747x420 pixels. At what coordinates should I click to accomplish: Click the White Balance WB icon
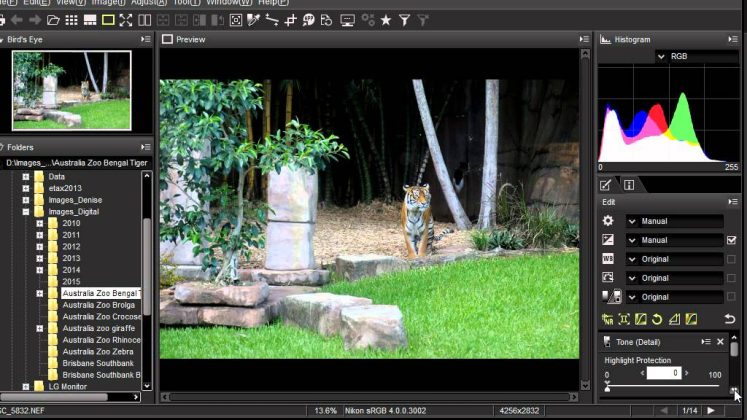coord(608,259)
